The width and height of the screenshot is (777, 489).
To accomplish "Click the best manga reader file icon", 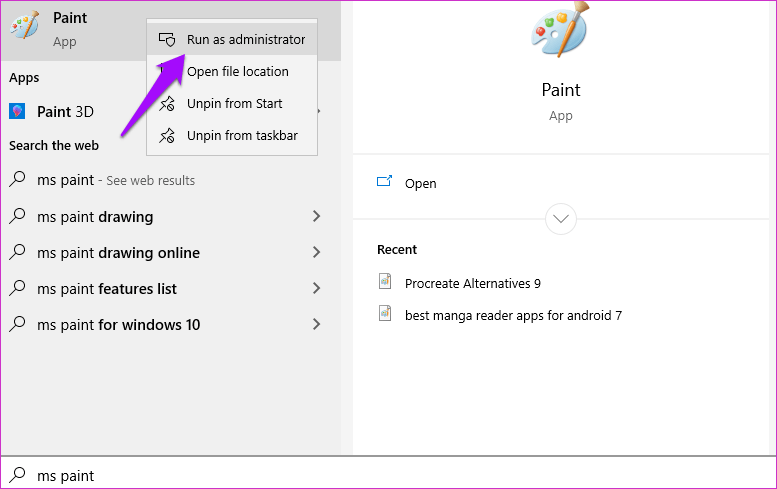I will (385, 314).
